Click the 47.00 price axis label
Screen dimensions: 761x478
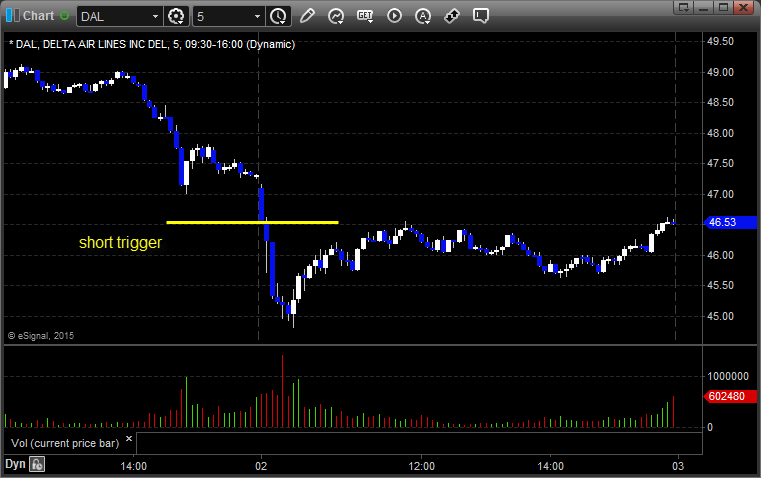[x=720, y=194]
